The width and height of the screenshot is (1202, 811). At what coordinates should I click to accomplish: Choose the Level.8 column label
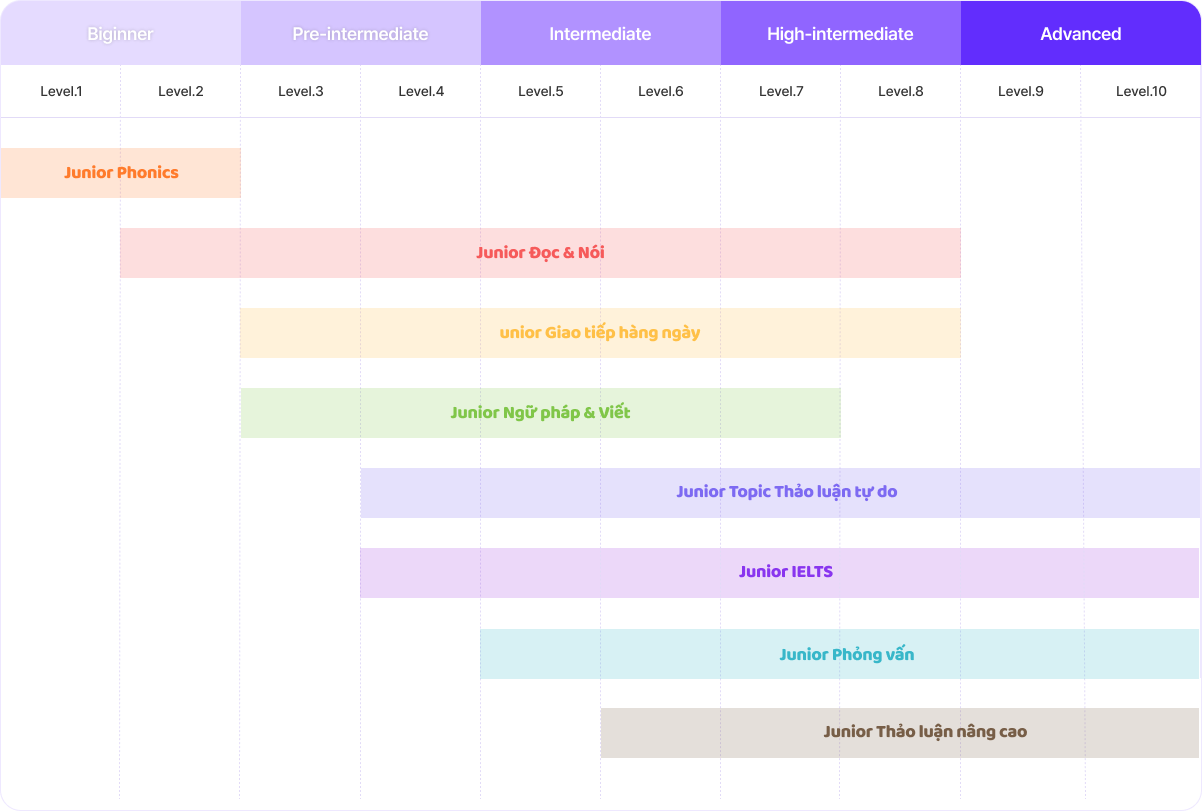pyautogui.click(x=901, y=92)
